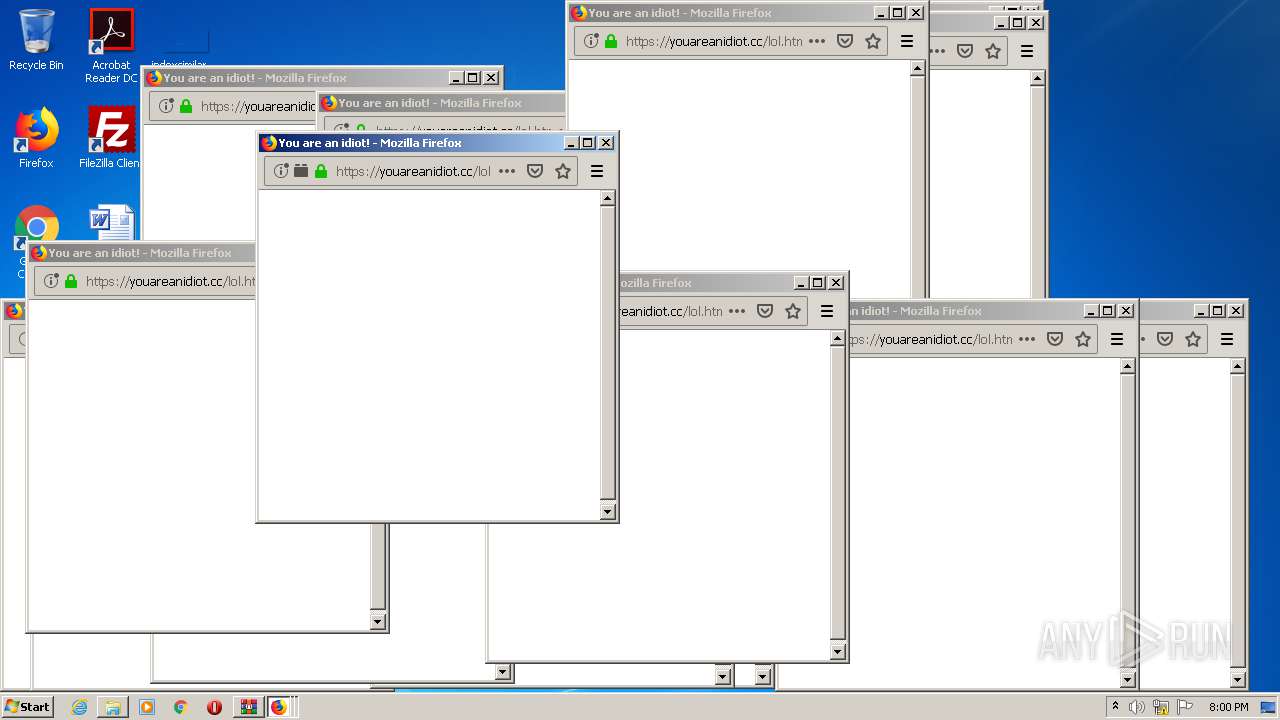Open the hamburger menu in the frontmost Firefox window

click(x=597, y=171)
